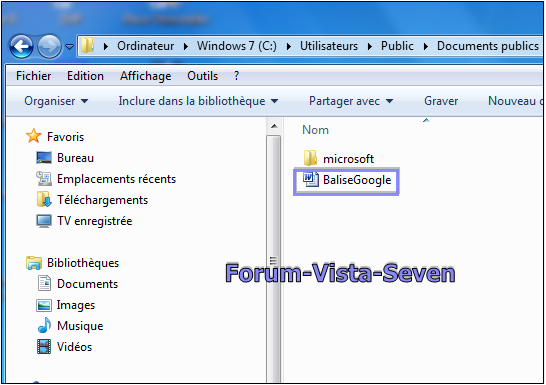The width and height of the screenshot is (546, 385).
Task: Sort by the Nom column header
Action: point(315,130)
